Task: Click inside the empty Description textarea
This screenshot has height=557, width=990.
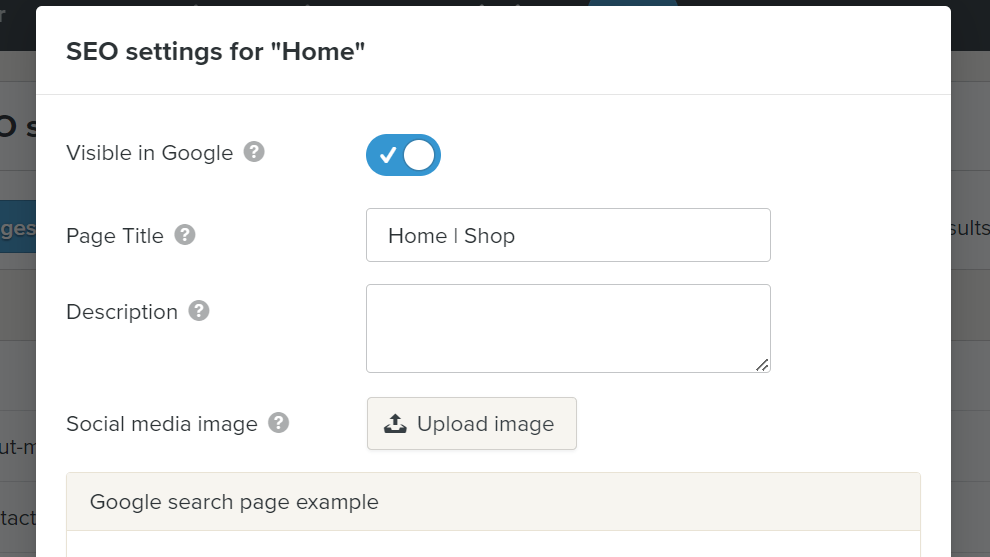Action: [x=568, y=328]
